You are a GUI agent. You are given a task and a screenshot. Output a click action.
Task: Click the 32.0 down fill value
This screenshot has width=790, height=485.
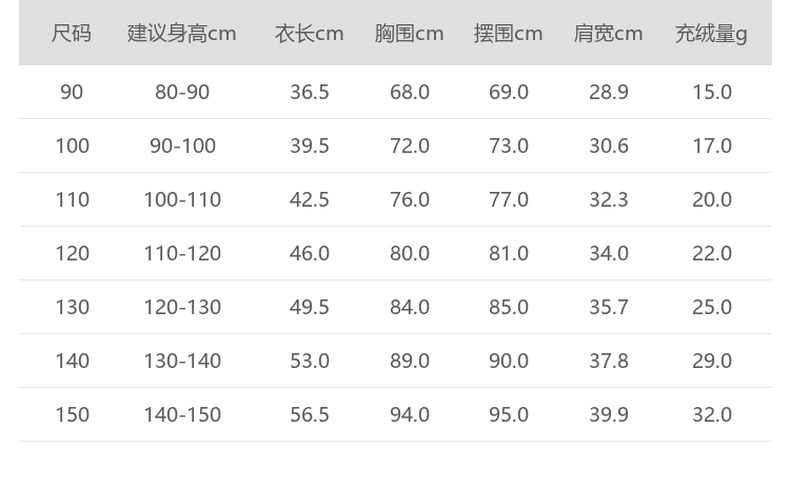click(712, 415)
